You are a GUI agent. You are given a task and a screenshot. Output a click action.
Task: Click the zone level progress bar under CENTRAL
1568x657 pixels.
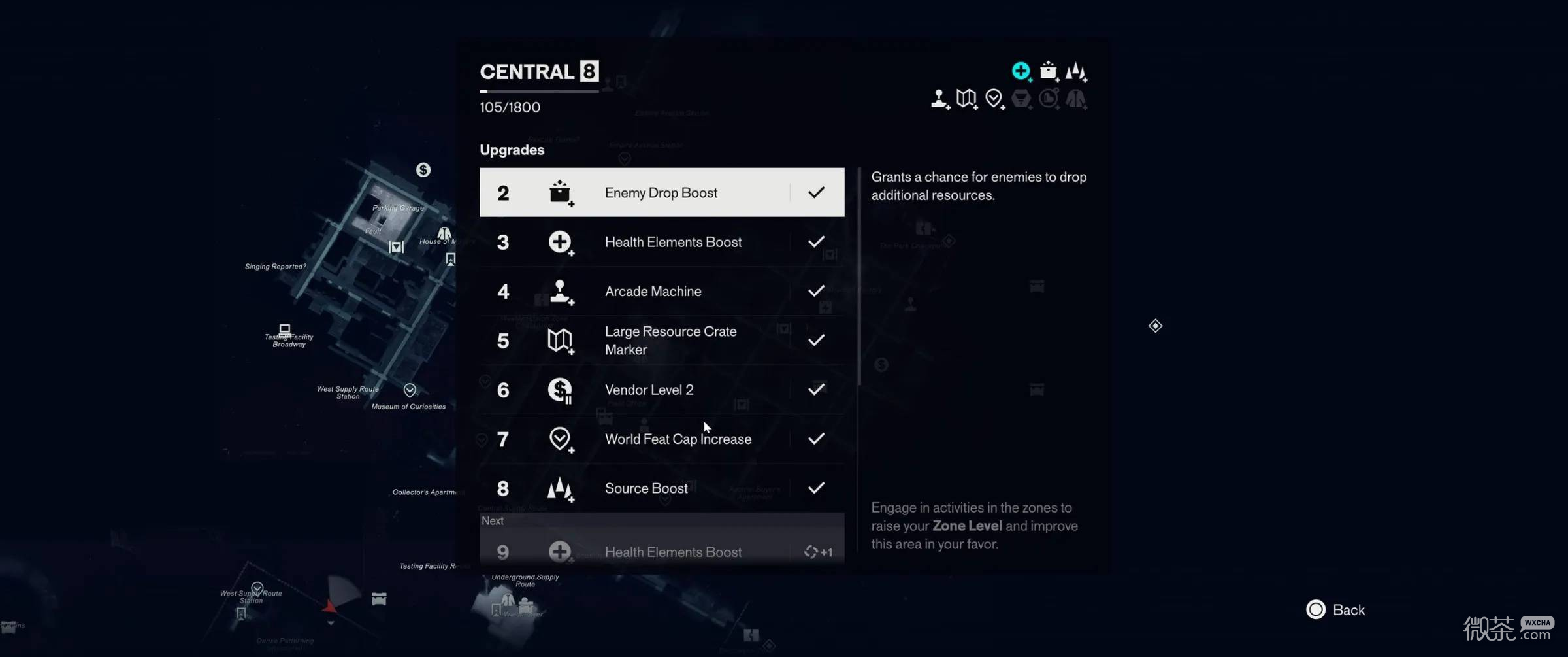tap(539, 92)
